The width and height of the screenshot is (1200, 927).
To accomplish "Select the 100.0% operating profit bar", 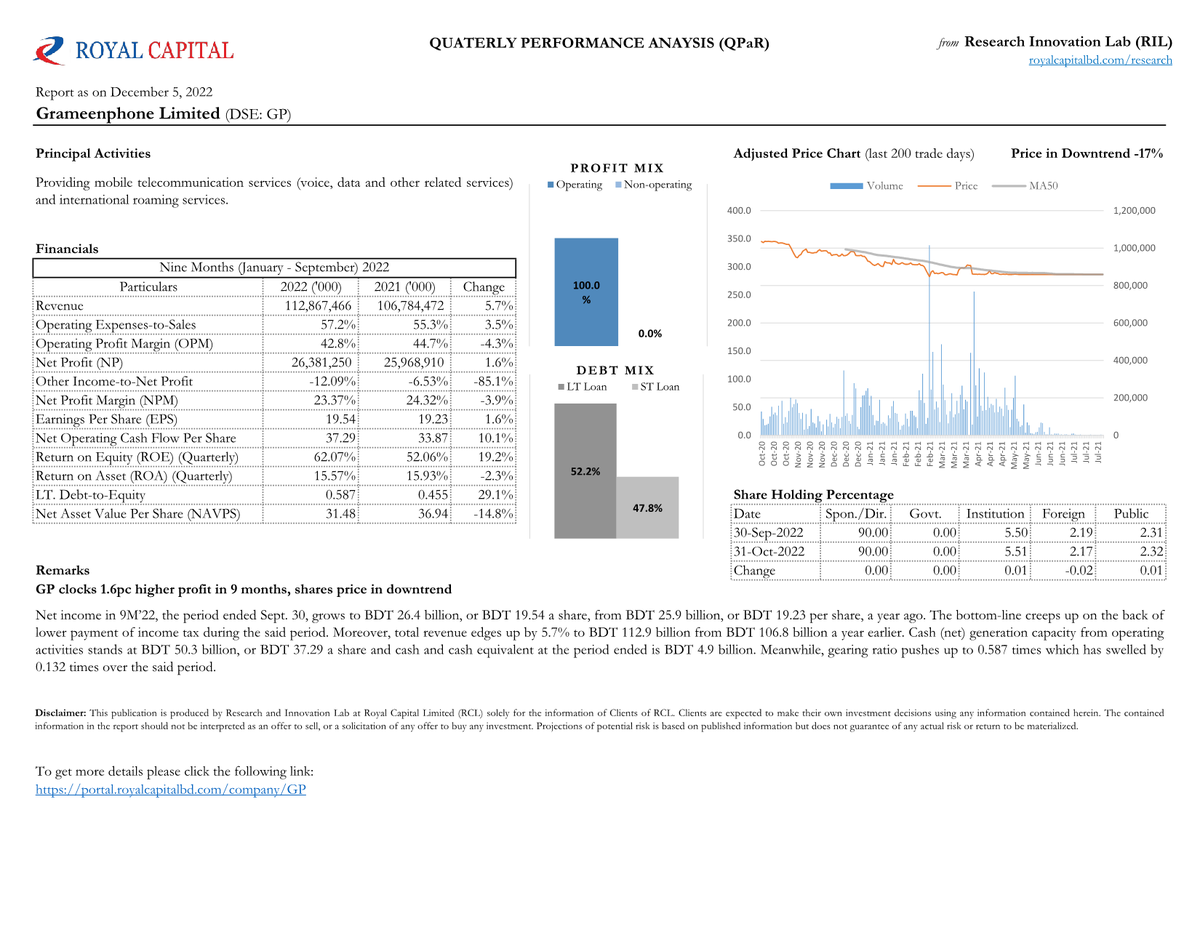I will tap(585, 292).
